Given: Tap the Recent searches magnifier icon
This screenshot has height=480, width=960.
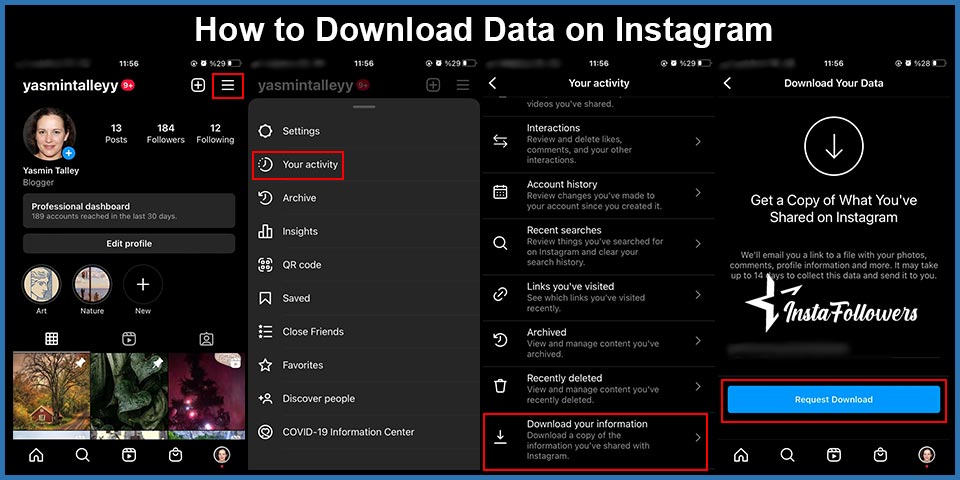Looking at the screenshot, I should click(500, 243).
